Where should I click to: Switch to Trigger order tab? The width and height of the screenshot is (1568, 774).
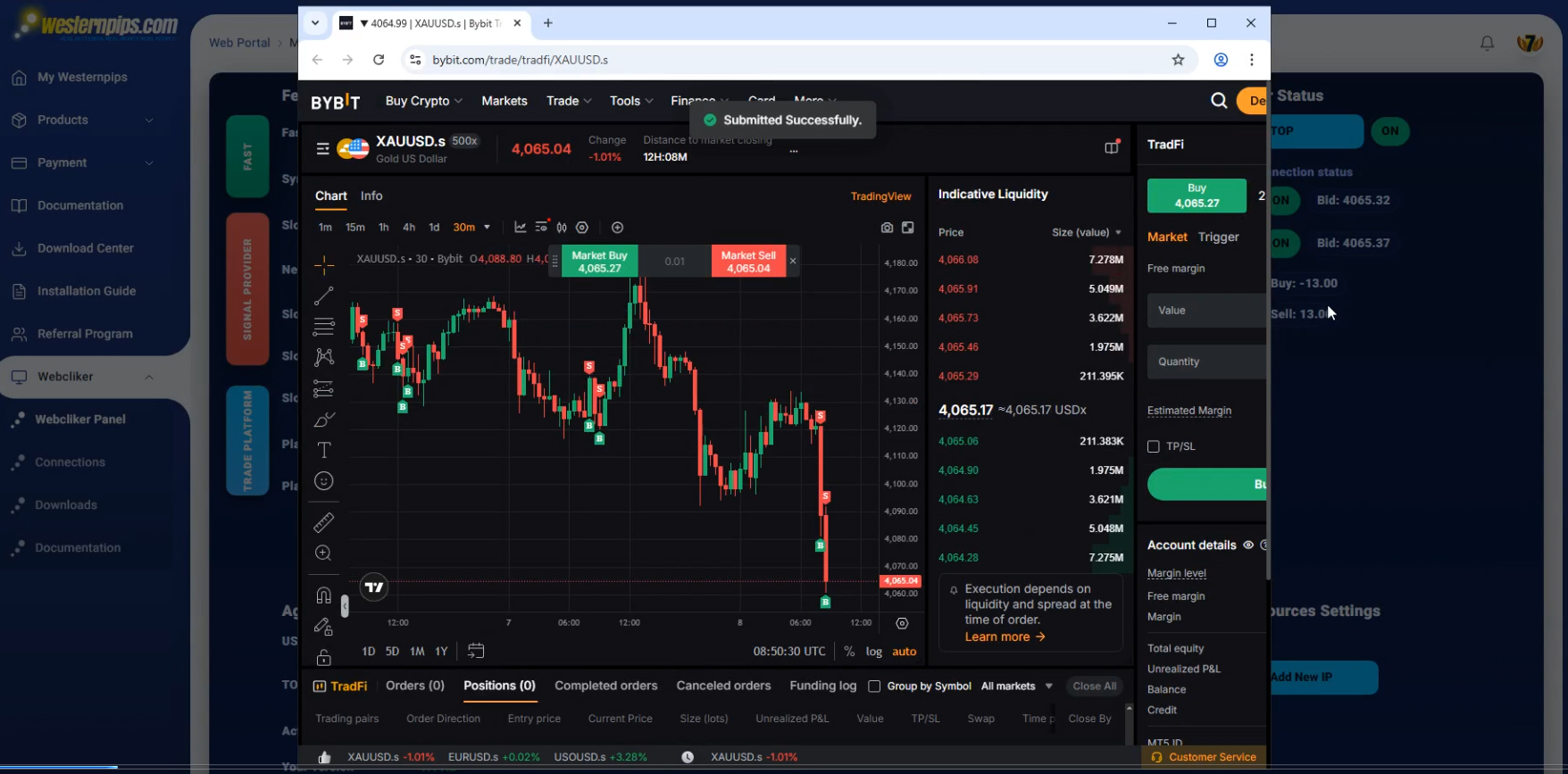click(x=1219, y=237)
